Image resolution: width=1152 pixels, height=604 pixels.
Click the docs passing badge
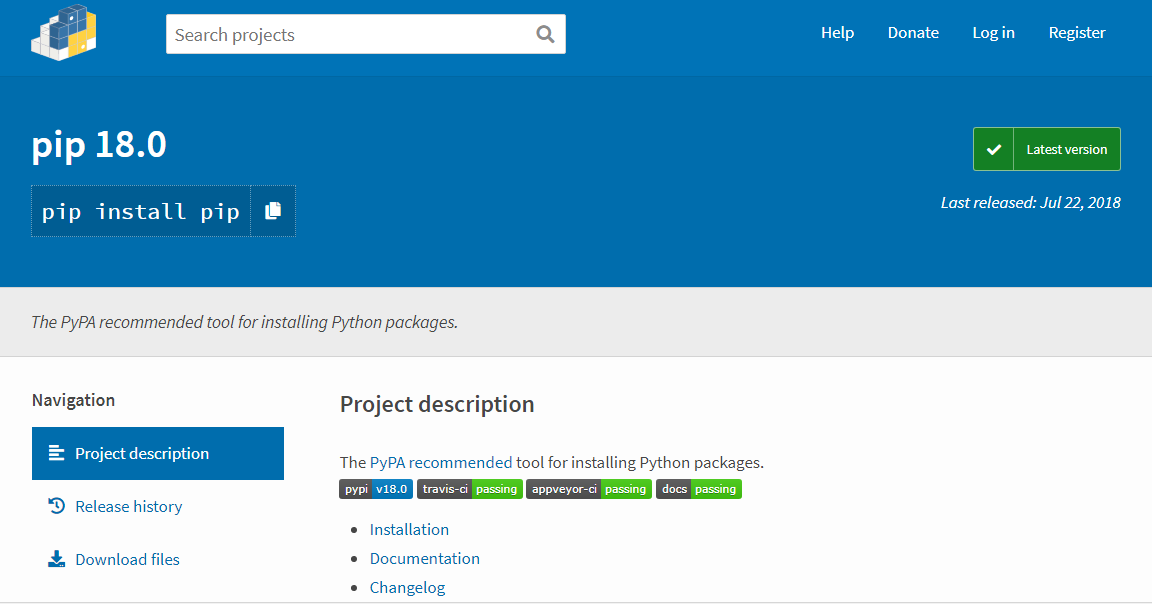tap(699, 489)
